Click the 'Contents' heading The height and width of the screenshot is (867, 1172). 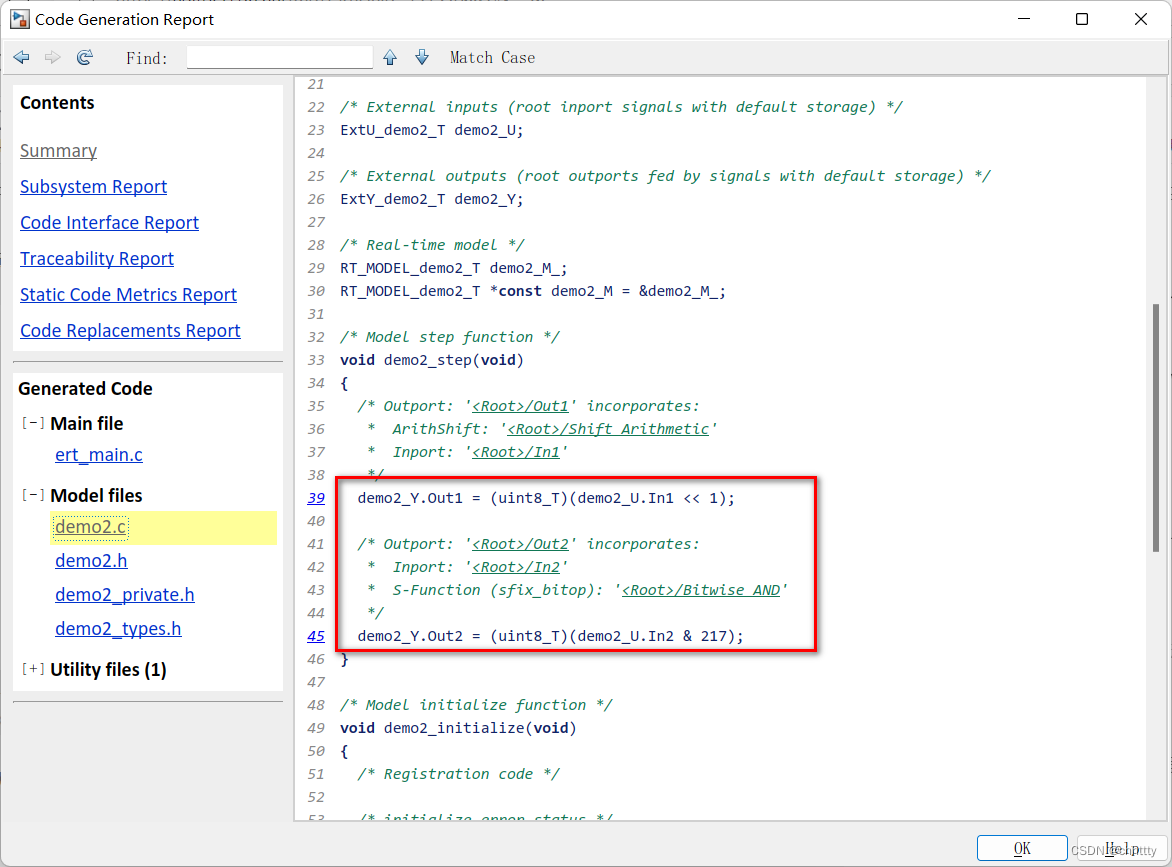(57, 102)
